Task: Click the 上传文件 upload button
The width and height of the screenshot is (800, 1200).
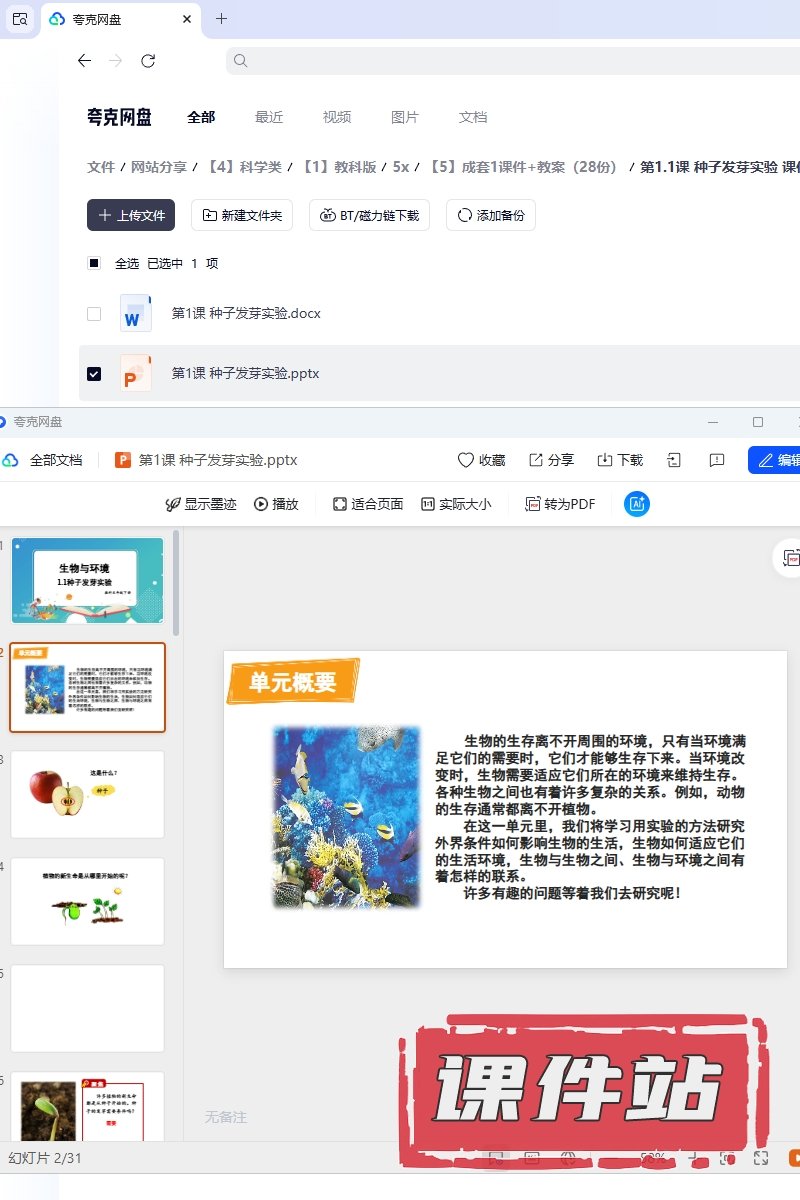Action: (131, 215)
